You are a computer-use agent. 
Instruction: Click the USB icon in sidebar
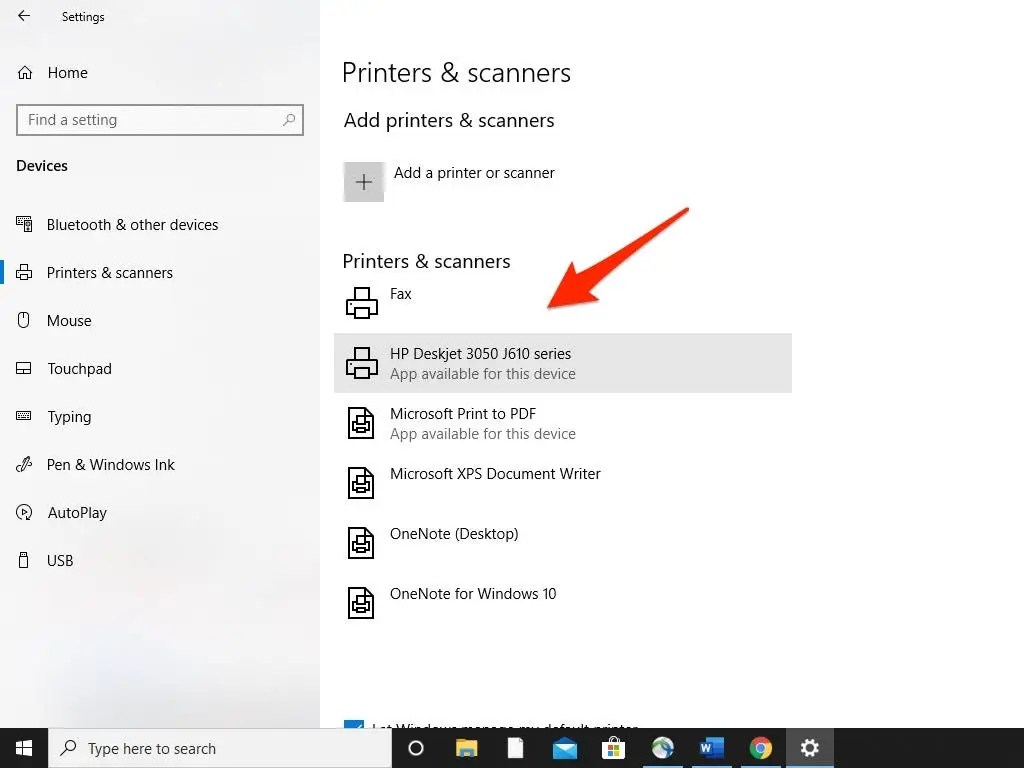pyautogui.click(x=24, y=560)
